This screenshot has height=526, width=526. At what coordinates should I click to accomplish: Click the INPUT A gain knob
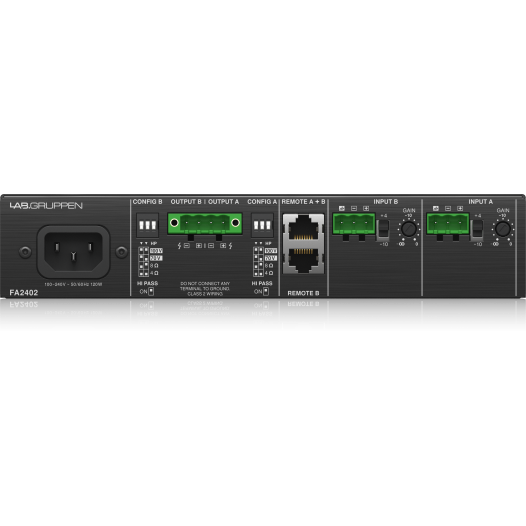click(503, 229)
